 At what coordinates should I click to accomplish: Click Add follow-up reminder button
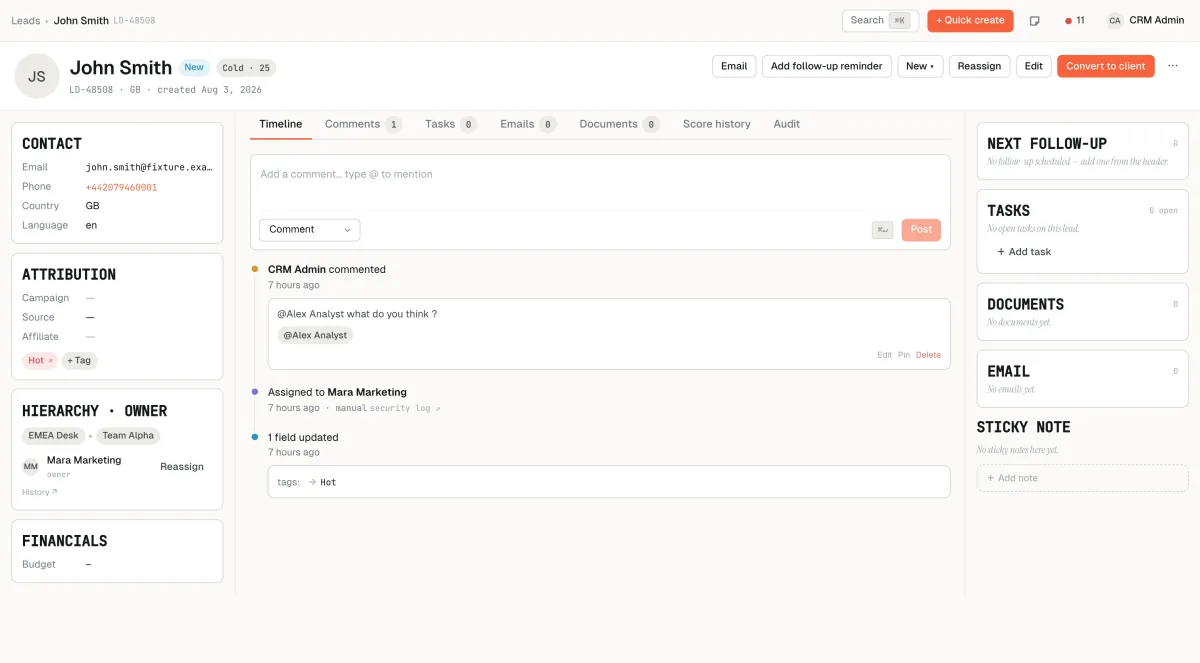[x=826, y=66]
